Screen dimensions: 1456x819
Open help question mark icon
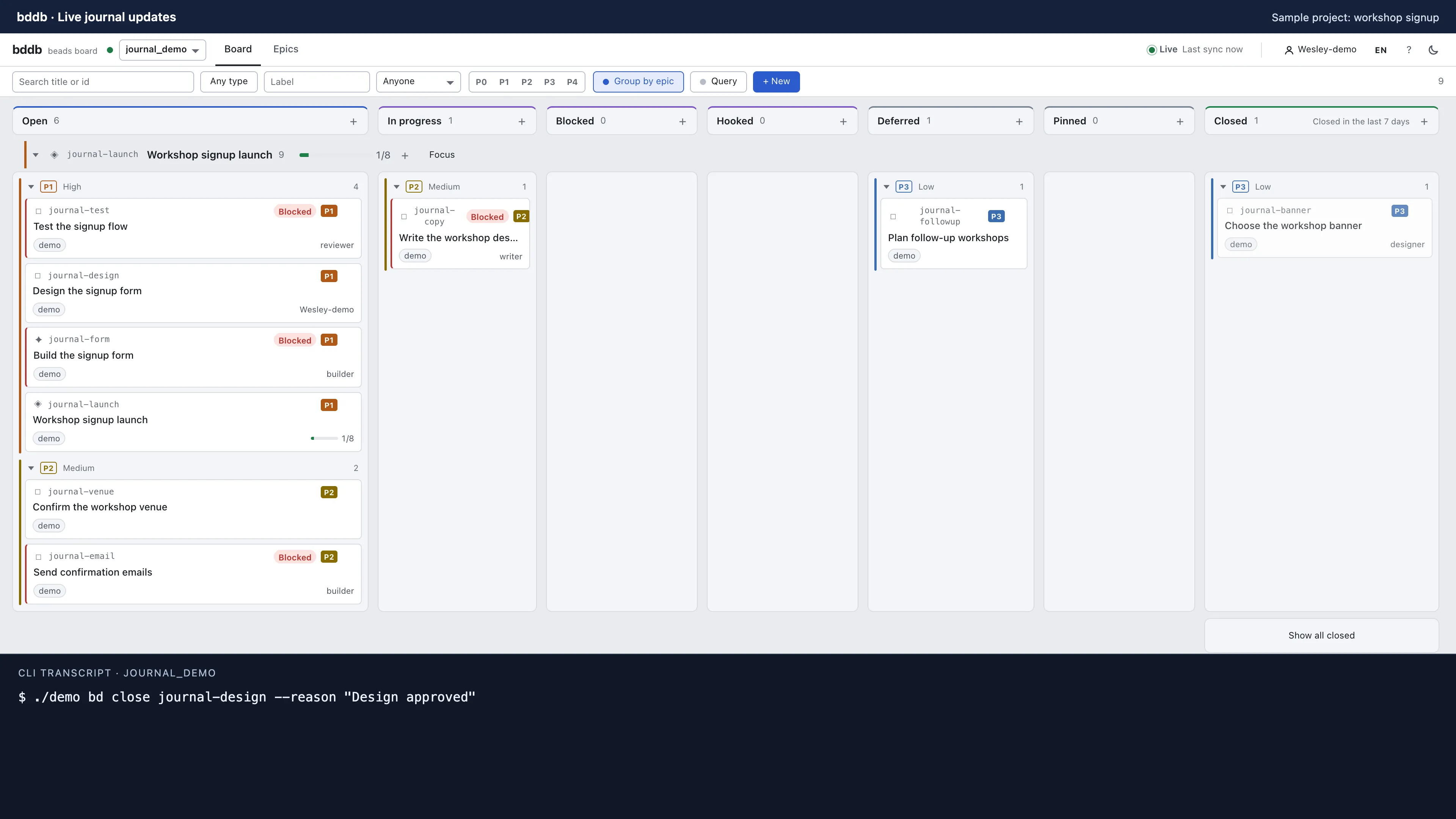click(1409, 50)
